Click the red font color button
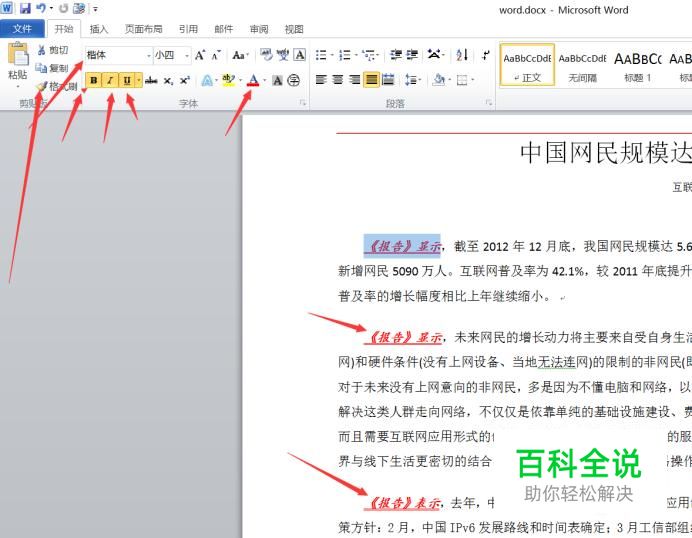This screenshot has height=538, width=692. [x=254, y=80]
